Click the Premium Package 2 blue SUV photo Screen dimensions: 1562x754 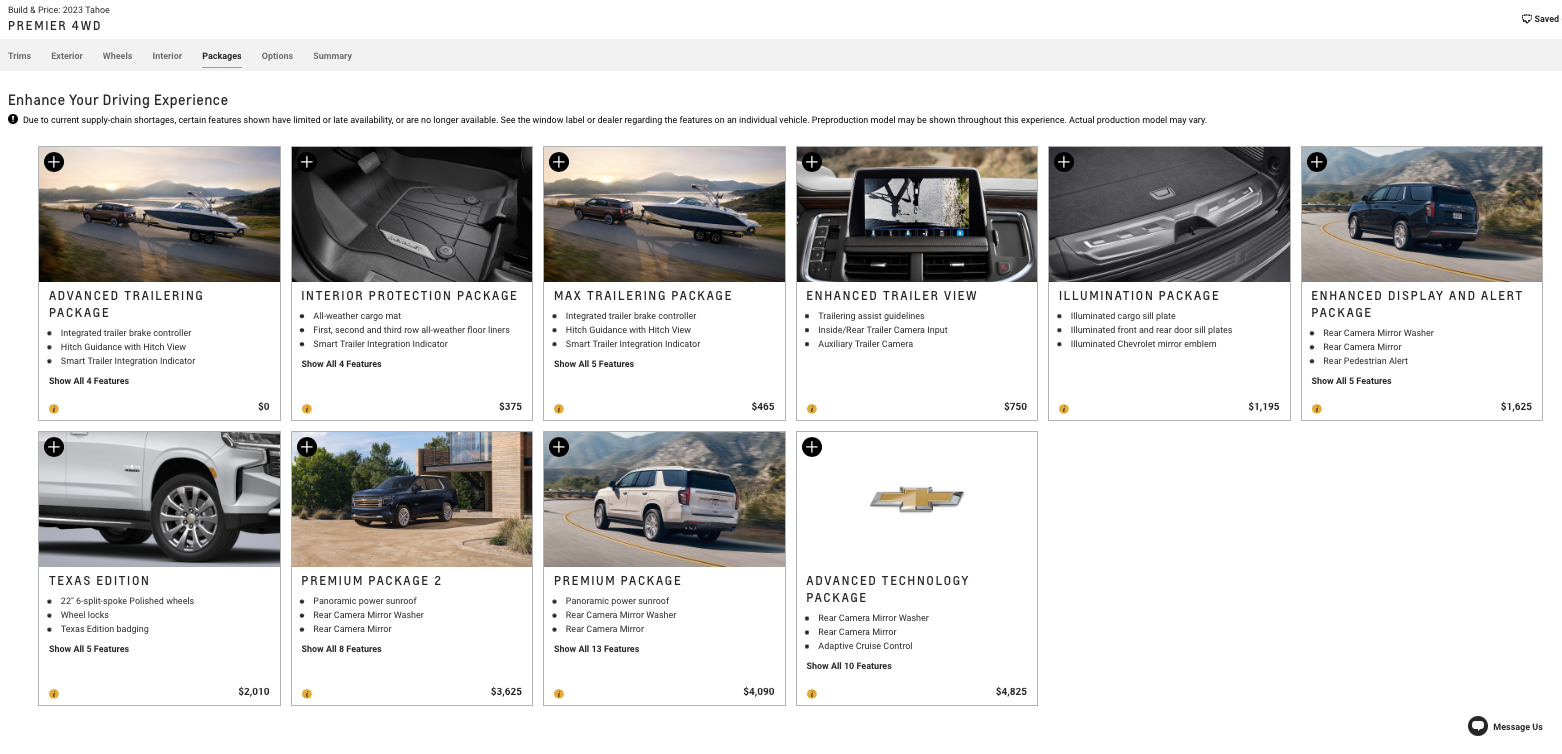pos(412,499)
